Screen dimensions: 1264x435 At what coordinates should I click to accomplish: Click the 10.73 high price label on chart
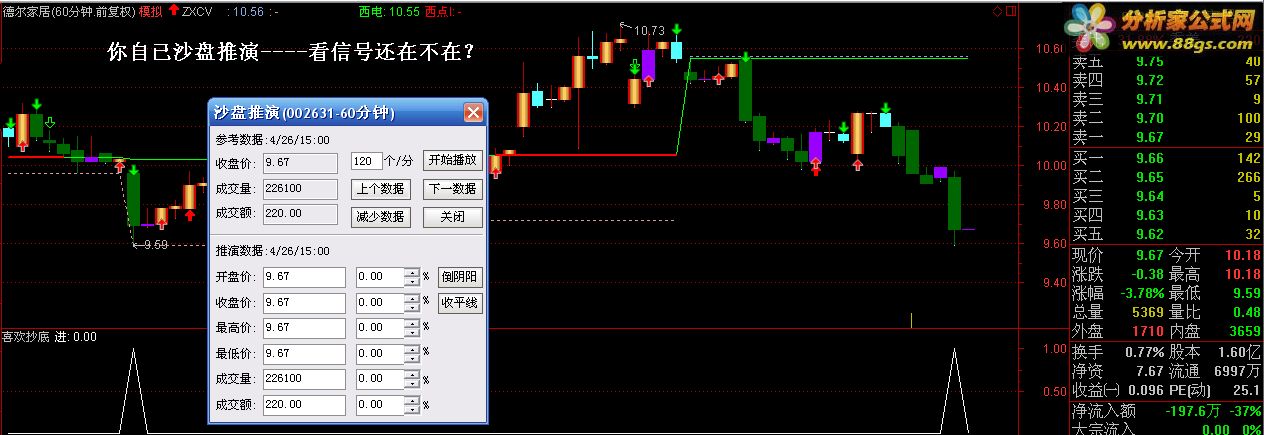tap(650, 30)
